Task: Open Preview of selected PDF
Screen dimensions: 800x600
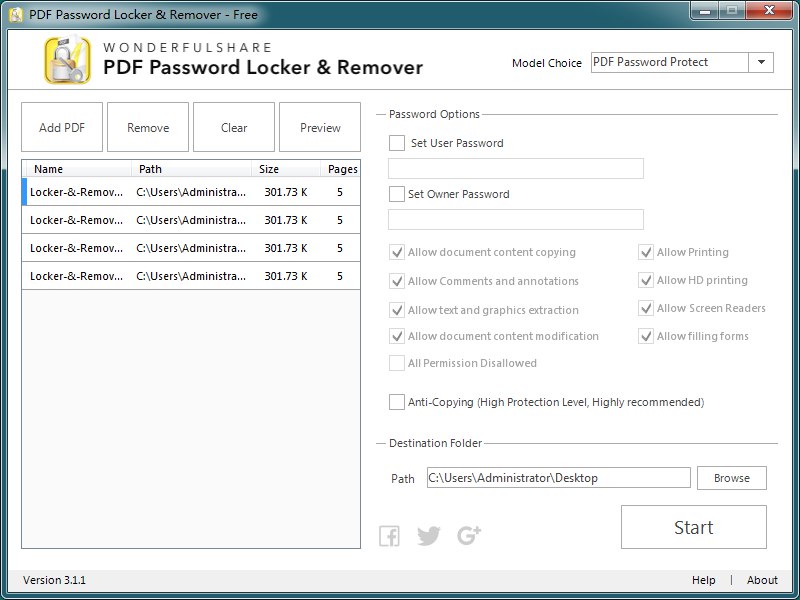Action: pos(320,127)
